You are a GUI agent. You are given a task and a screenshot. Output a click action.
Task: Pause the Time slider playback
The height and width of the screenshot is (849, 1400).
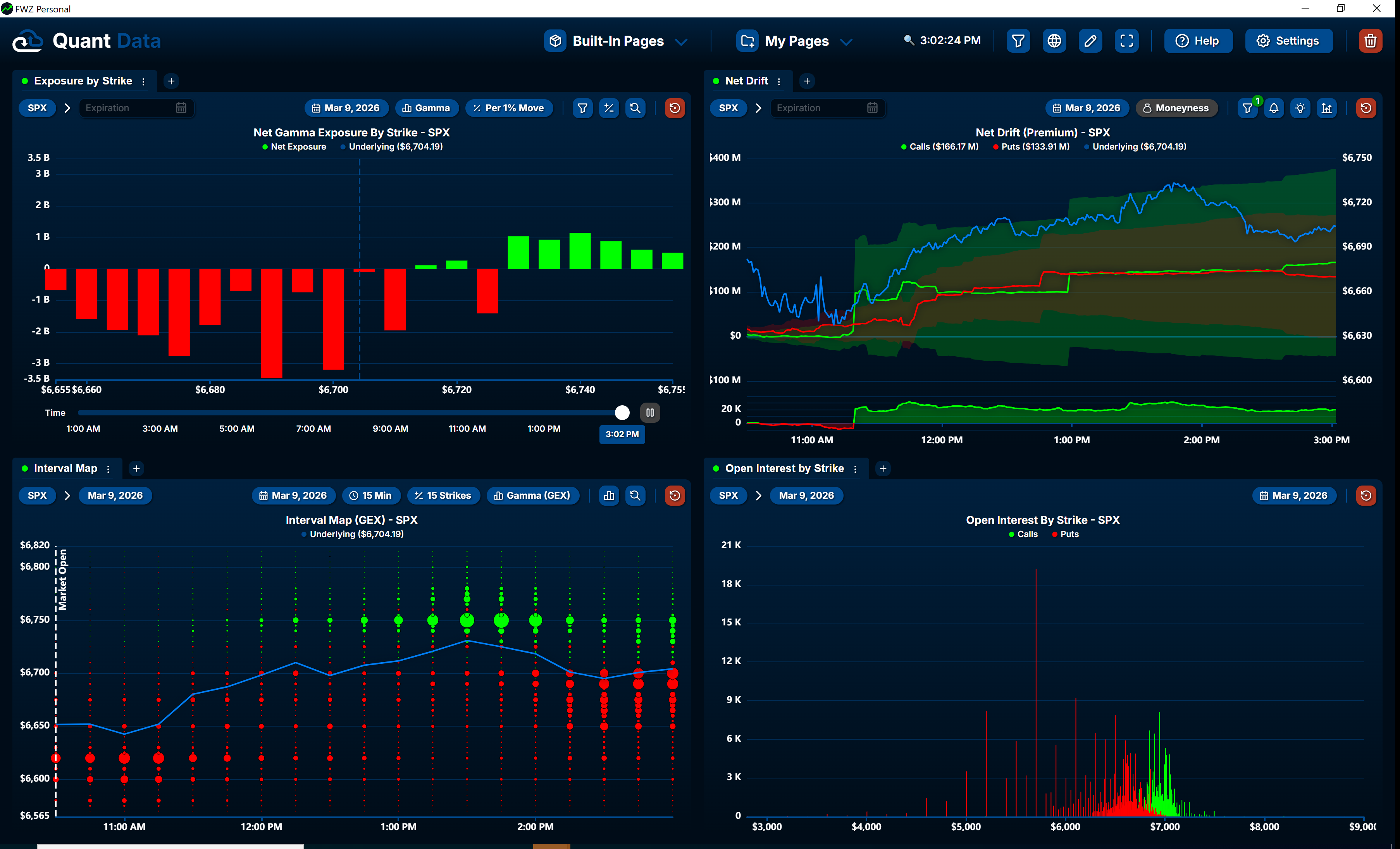(649, 413)
